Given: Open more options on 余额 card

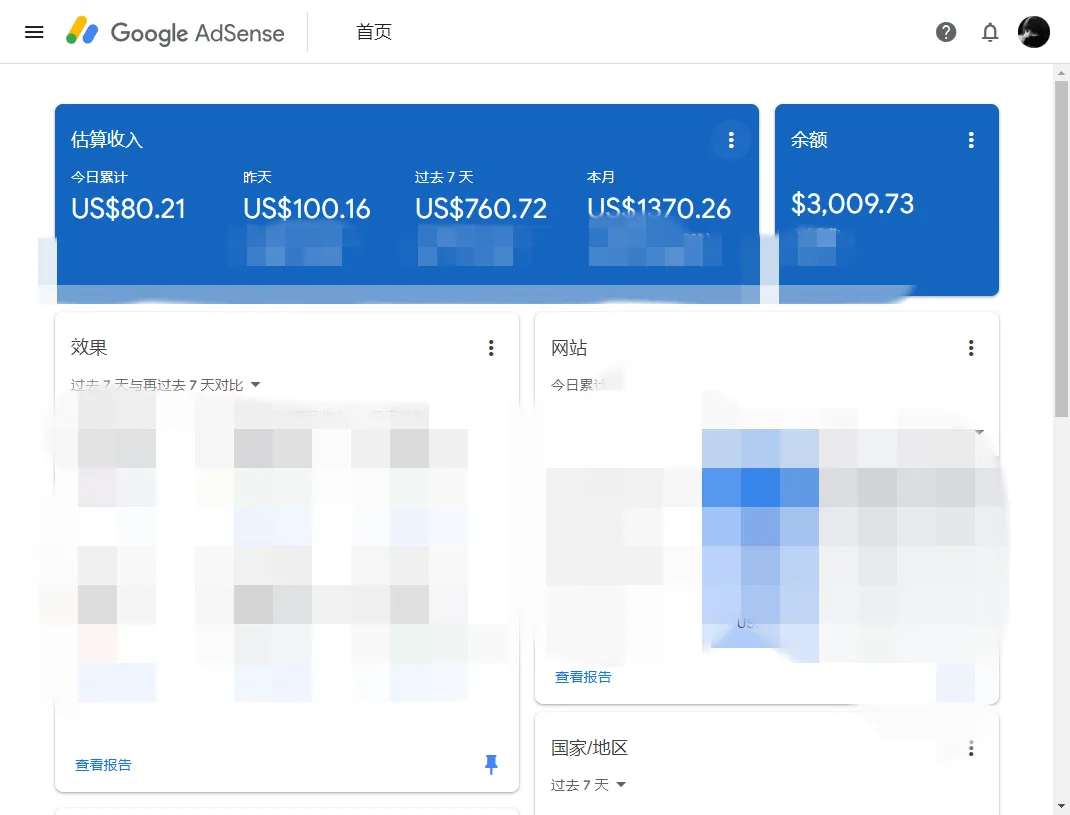Looking at the screenshot, I should pos(971,140).
